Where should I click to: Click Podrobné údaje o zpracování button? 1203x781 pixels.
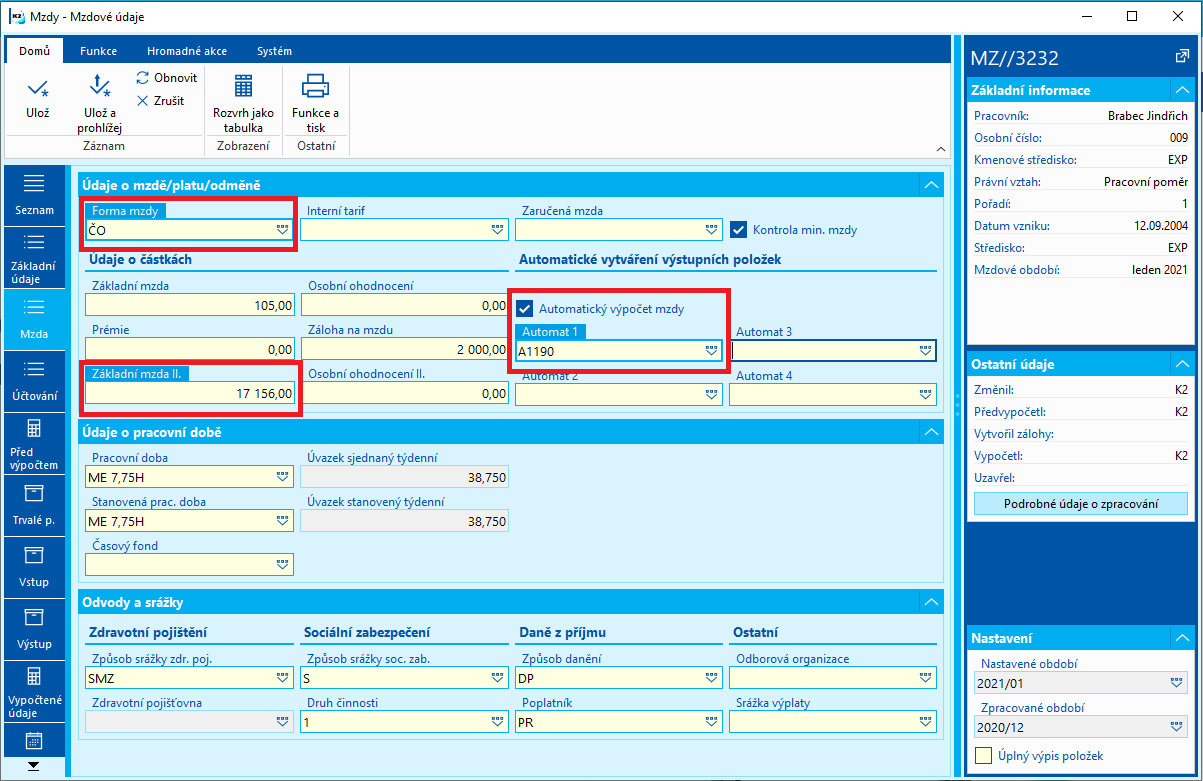tap(1081, 504)
